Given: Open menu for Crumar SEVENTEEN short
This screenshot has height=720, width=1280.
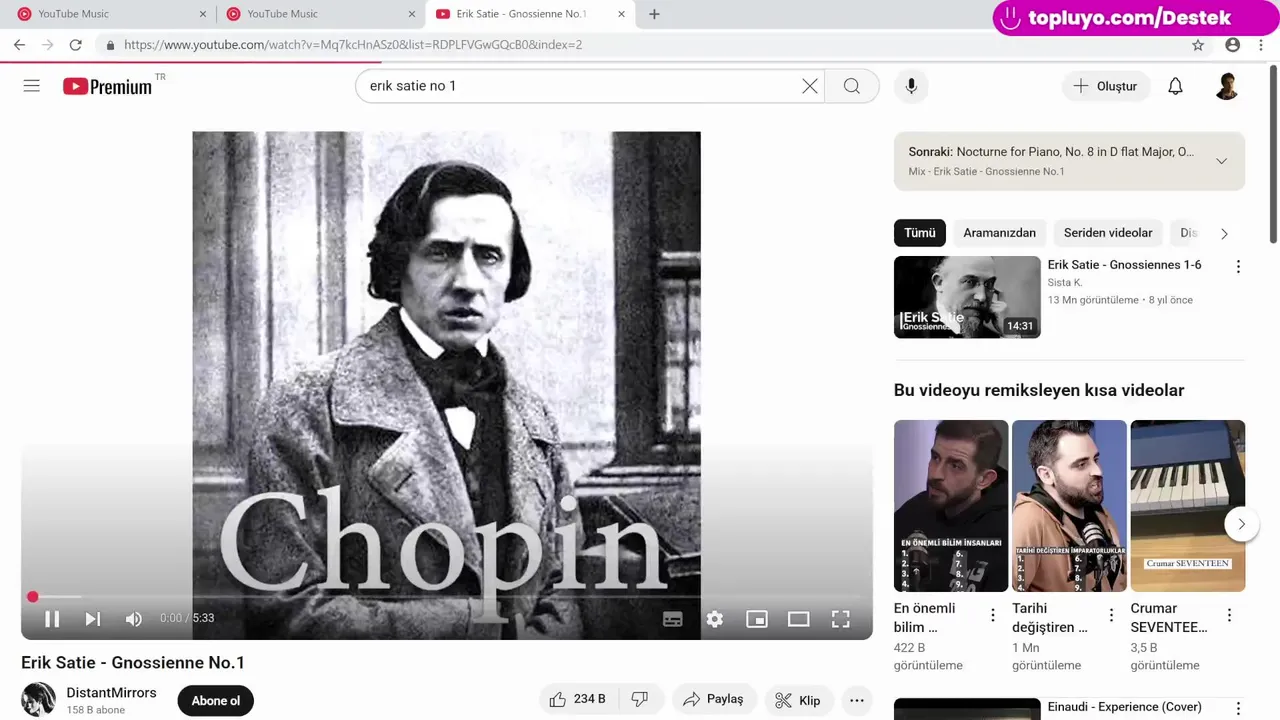Looking at the screenshot, I should [x=1229, y=615].
